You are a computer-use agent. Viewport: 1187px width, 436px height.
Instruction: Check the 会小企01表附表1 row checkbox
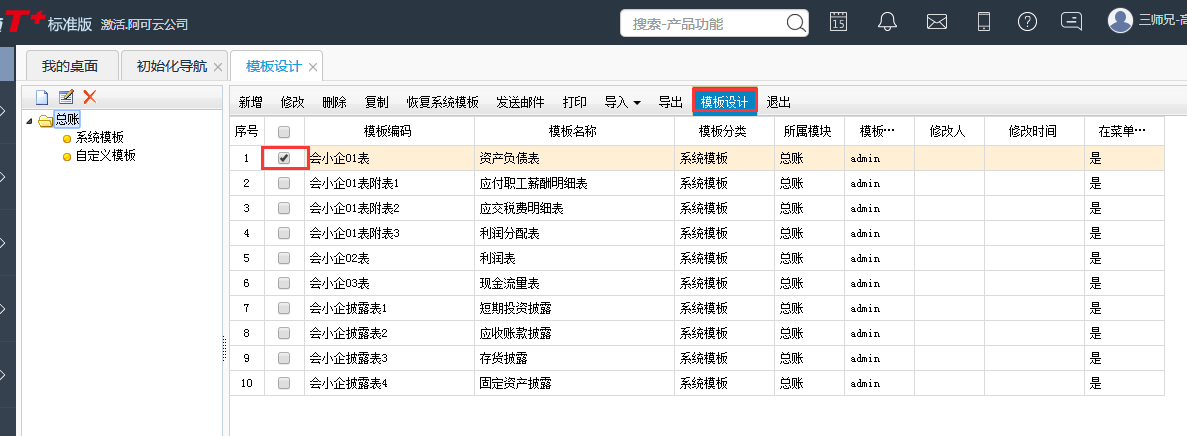click(284, 183)
